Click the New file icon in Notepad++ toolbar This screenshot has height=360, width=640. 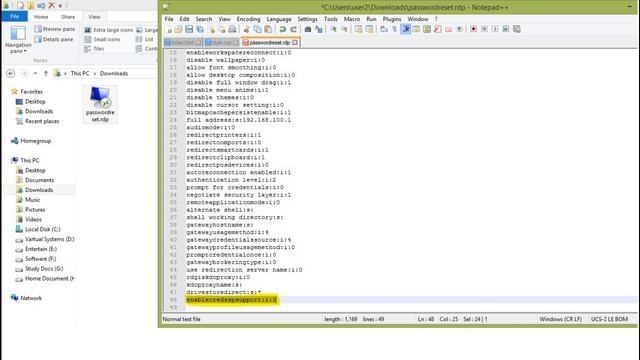pyautogui.click(x=169, y=29)
